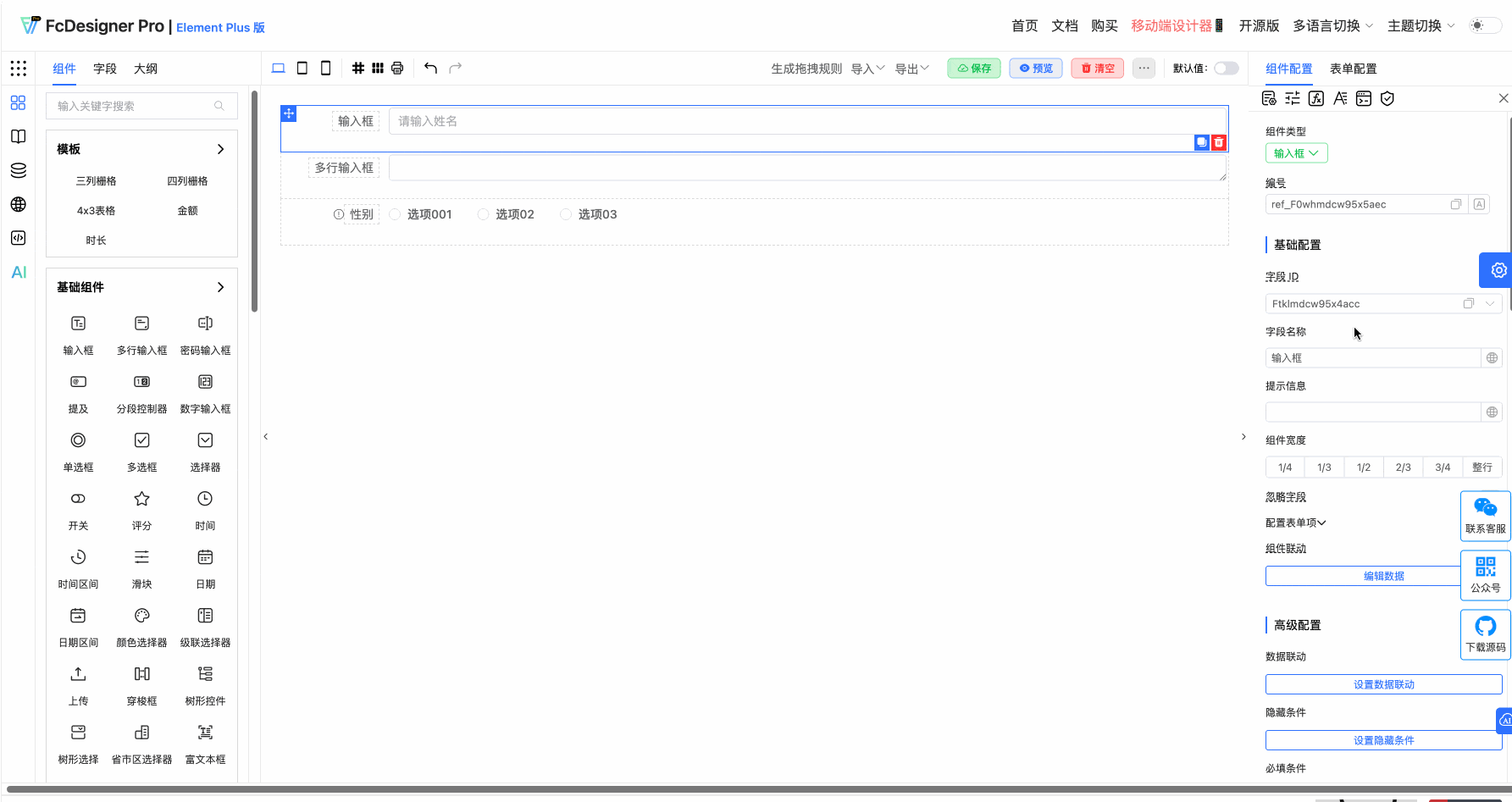Click the globe icon in the left sidebar
The width and height of the screenshot is (1512, 802).
(x=18, y=204)
